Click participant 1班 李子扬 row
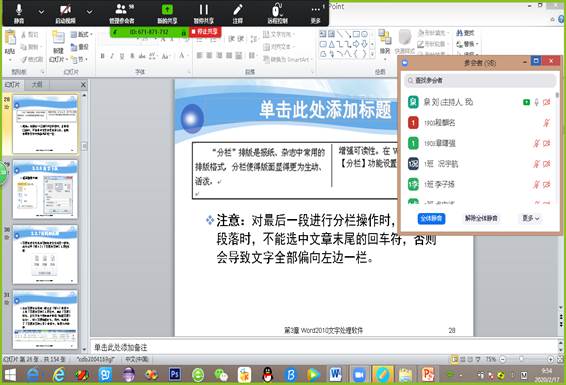The width and height of the screenshot is (566, 385). (480, 185)
